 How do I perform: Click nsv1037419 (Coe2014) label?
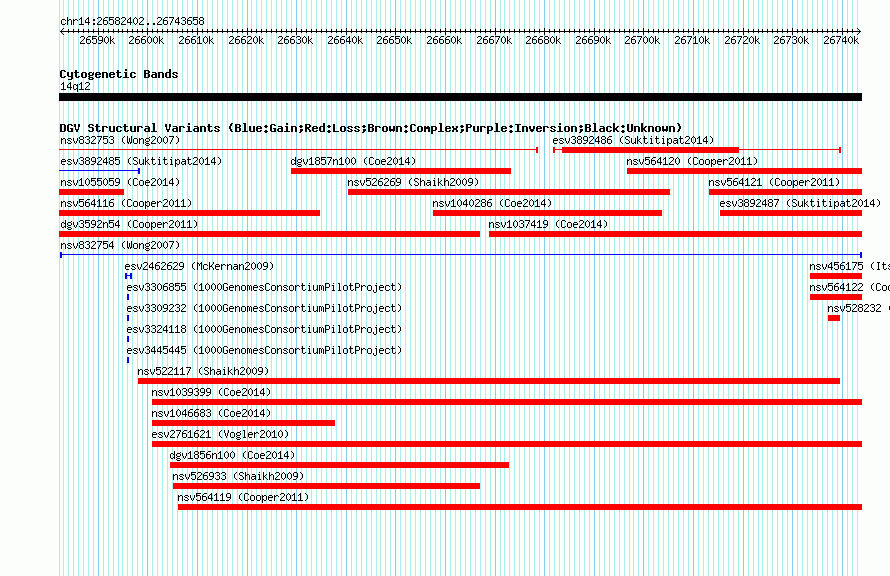click(x=548, y=224)
